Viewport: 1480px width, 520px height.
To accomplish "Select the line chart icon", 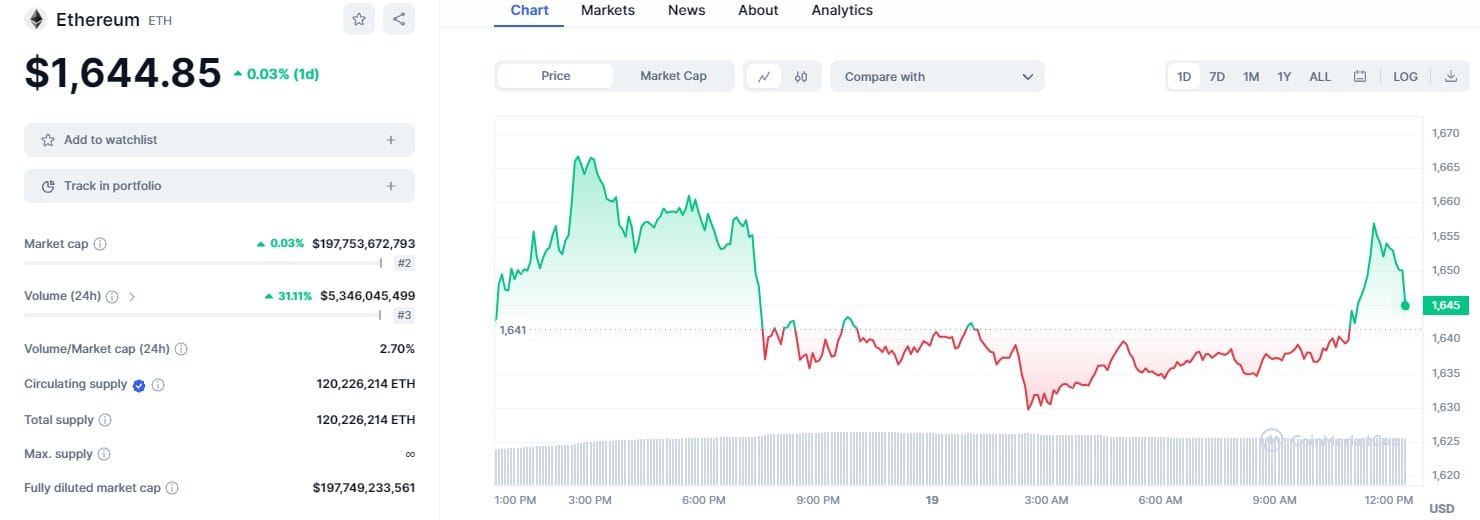I will click(x=764, y=76).
